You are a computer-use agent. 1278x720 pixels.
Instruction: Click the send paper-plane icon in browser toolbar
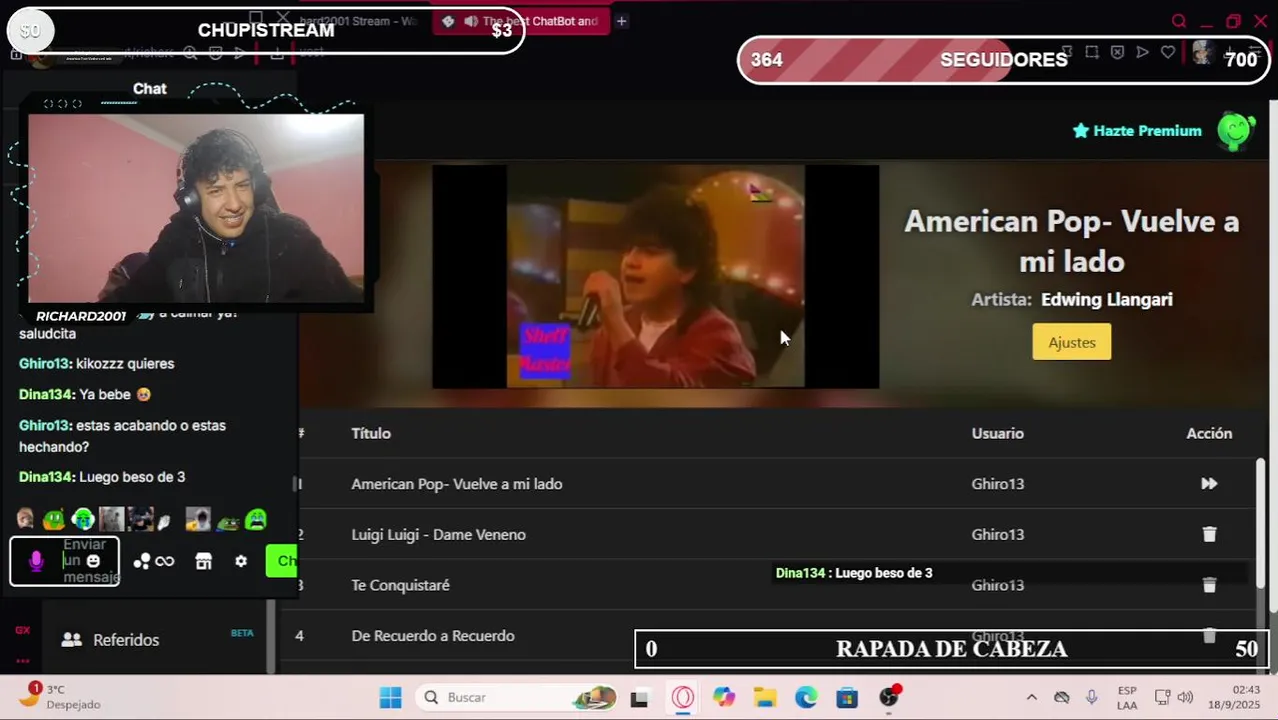pyautogui.click(x=1142, y=52)
